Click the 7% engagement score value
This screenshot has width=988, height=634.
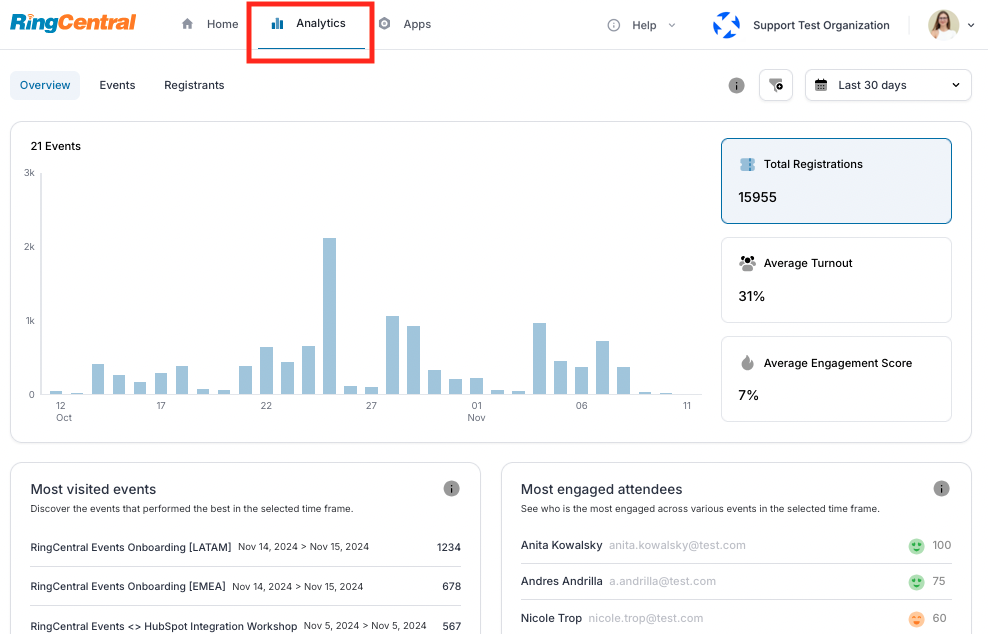748,395
